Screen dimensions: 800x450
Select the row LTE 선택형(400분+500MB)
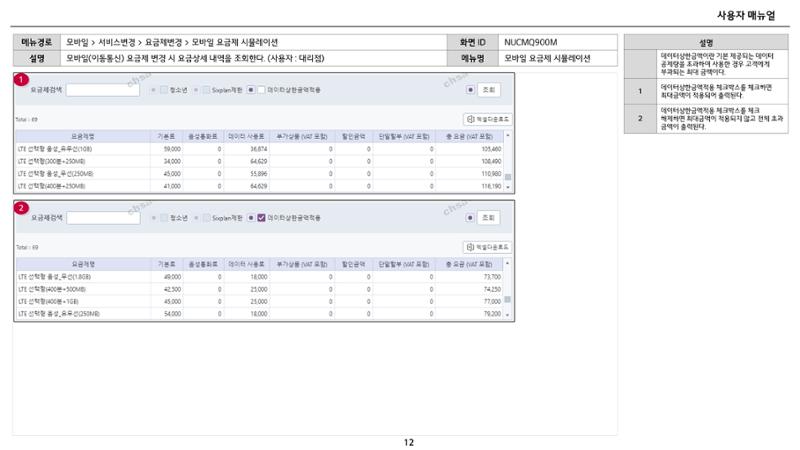(x=259, y=289)
